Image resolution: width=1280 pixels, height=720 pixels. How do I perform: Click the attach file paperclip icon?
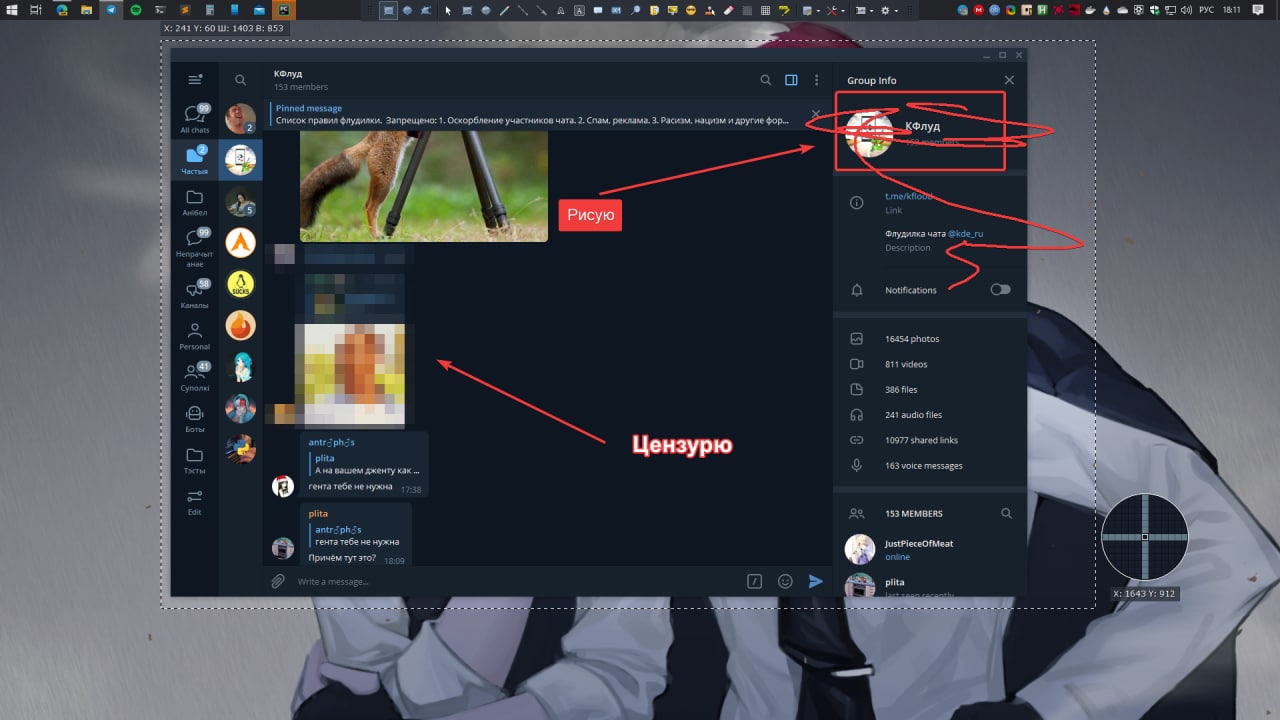pos(278,581)
